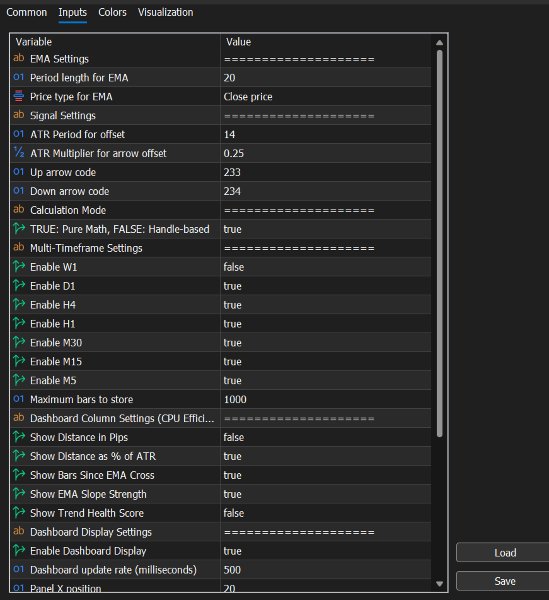Click the string icon beside Signal Settings
Viewport: 549px width, 600px height.
coord(18,115)
